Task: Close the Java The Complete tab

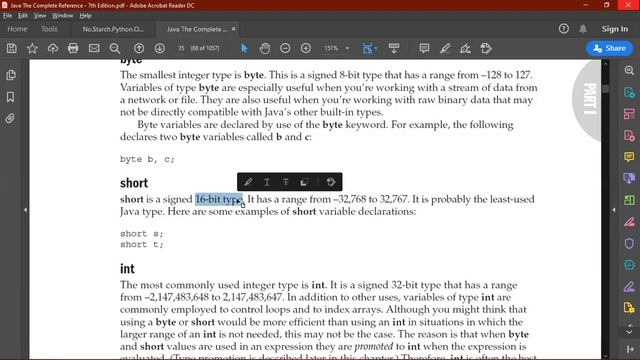Action: tap(233, 29)
